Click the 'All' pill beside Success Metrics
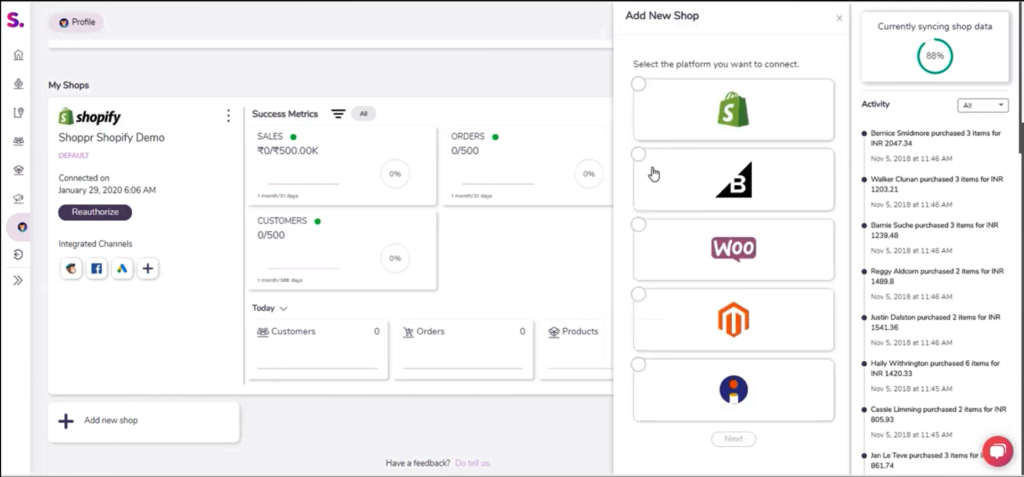The height and width of the screenshot is (477, 1024). (363, 114)
